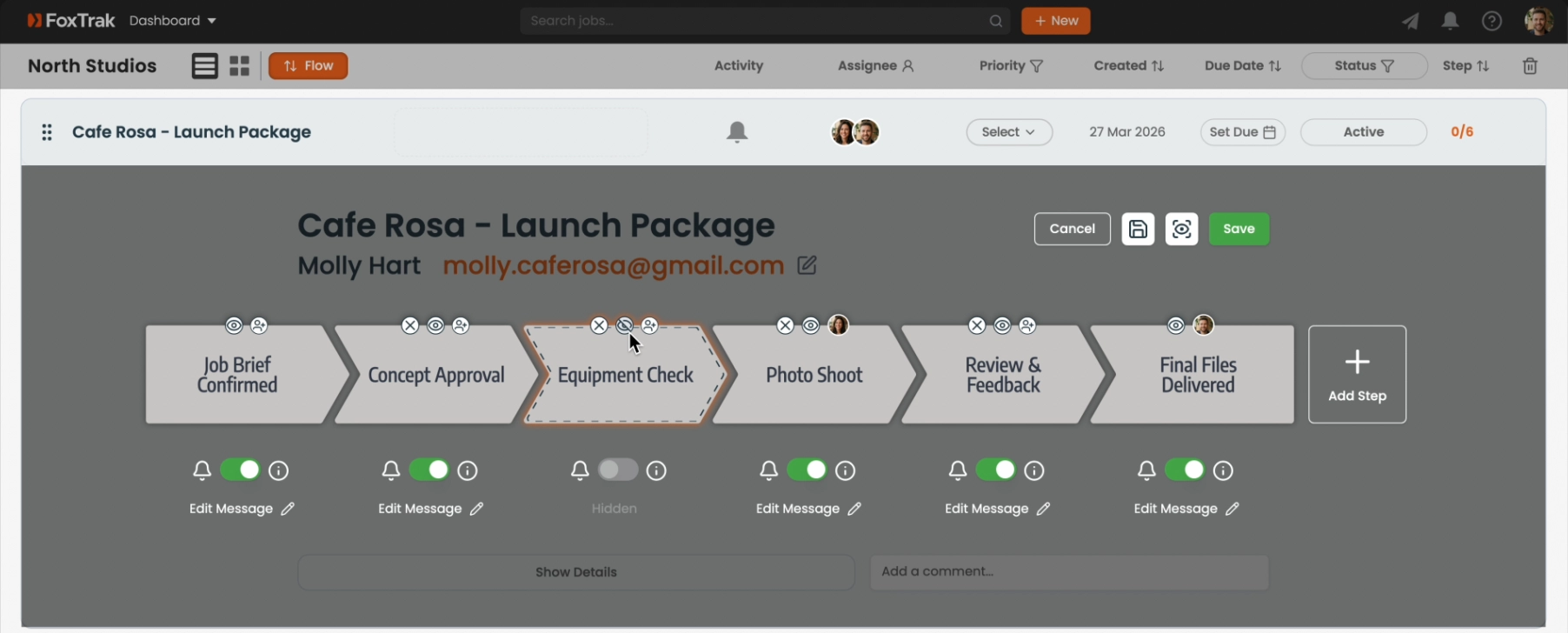Focus the Search jobs field
This screenshot has width=1568, height=633.
(x=765, y=21)
